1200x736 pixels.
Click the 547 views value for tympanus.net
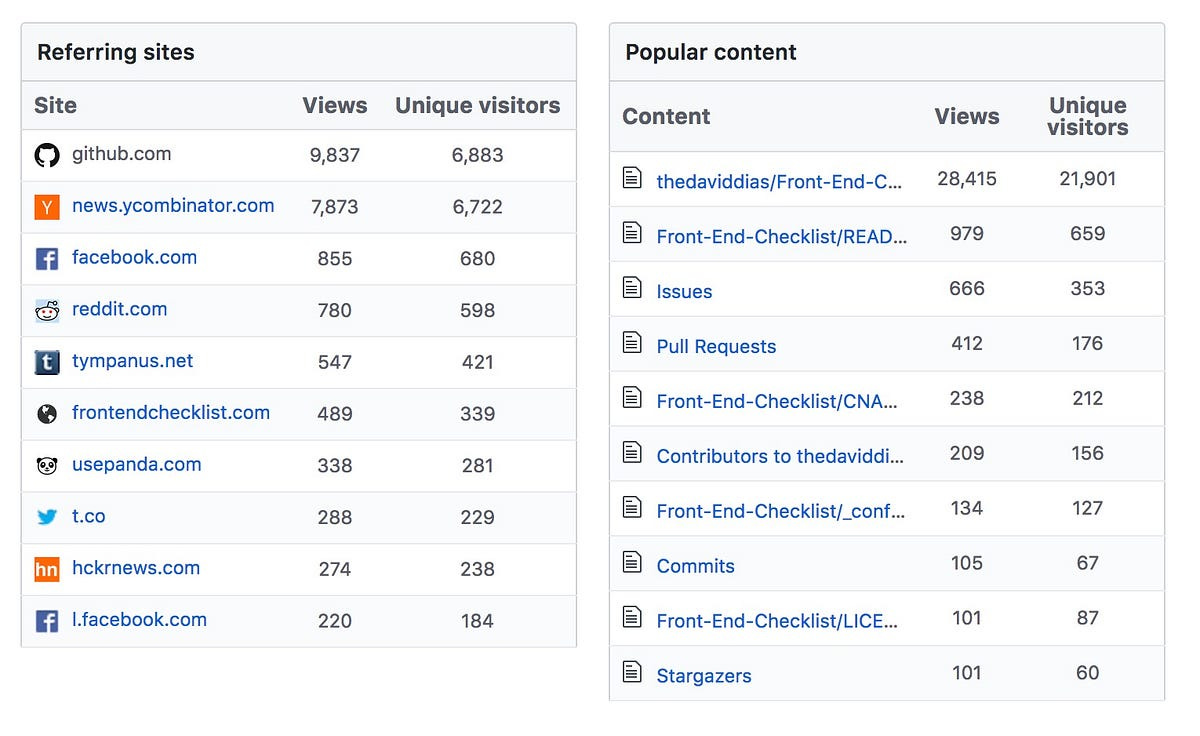click(x=335, y=362)
